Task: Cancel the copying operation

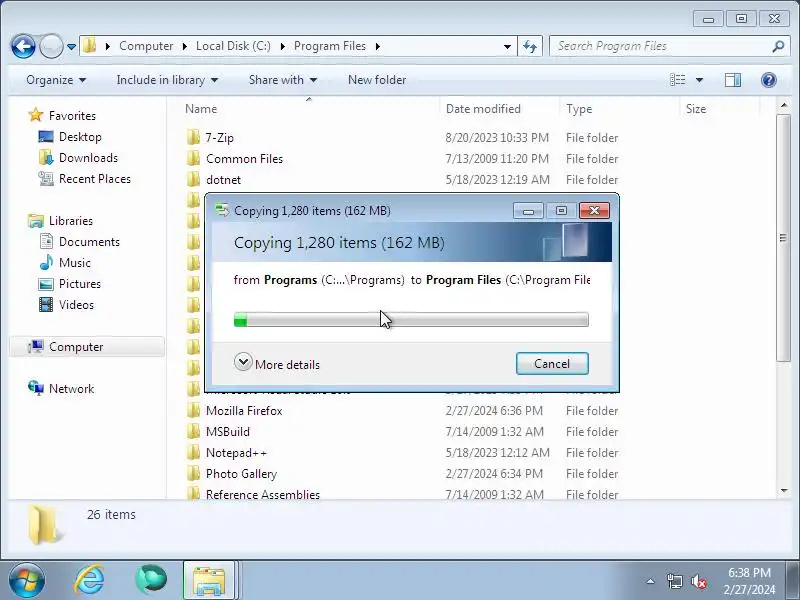Action: (x=552, y=363)
